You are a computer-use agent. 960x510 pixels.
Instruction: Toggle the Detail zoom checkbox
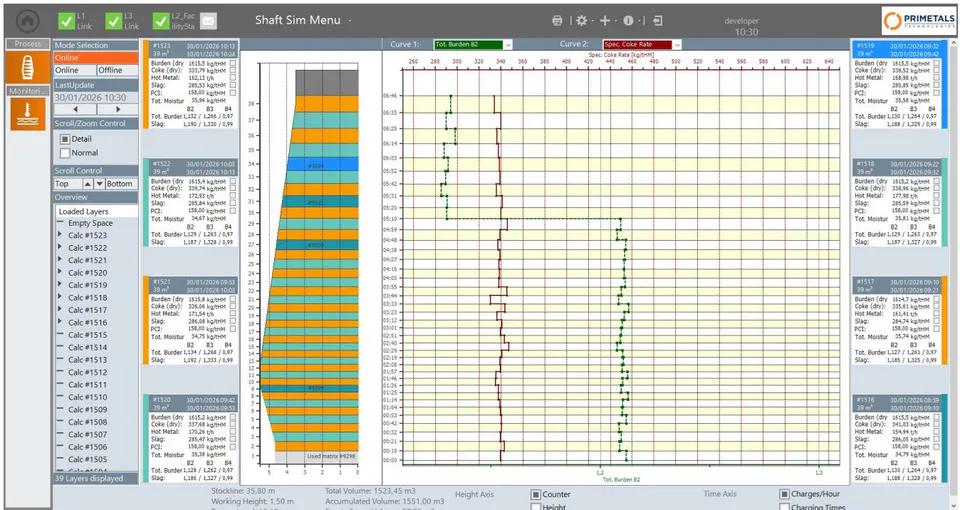pos(65,139)
